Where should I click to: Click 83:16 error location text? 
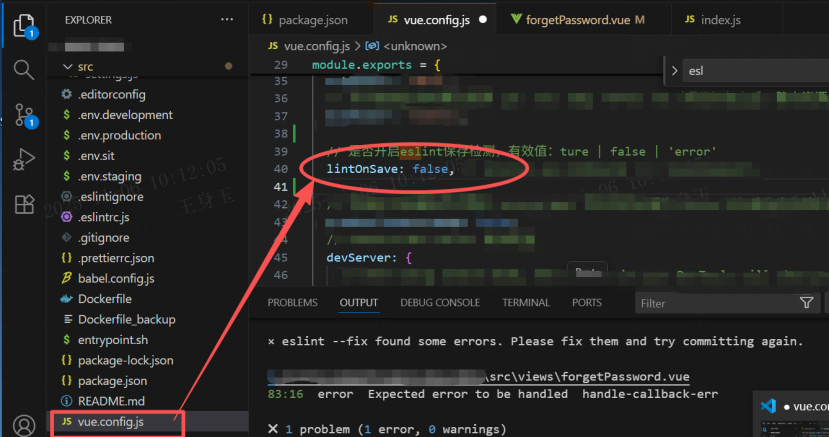point(285,394)
